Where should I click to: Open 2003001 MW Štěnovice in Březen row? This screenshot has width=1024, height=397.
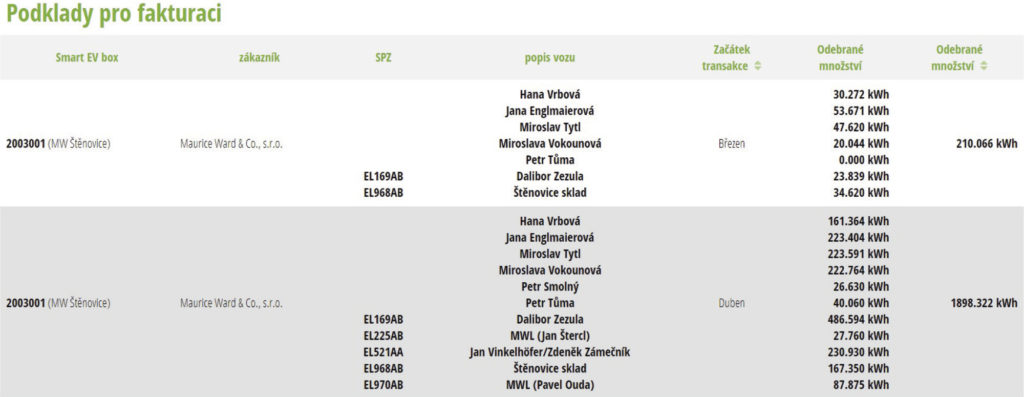(x=58, y=144)
